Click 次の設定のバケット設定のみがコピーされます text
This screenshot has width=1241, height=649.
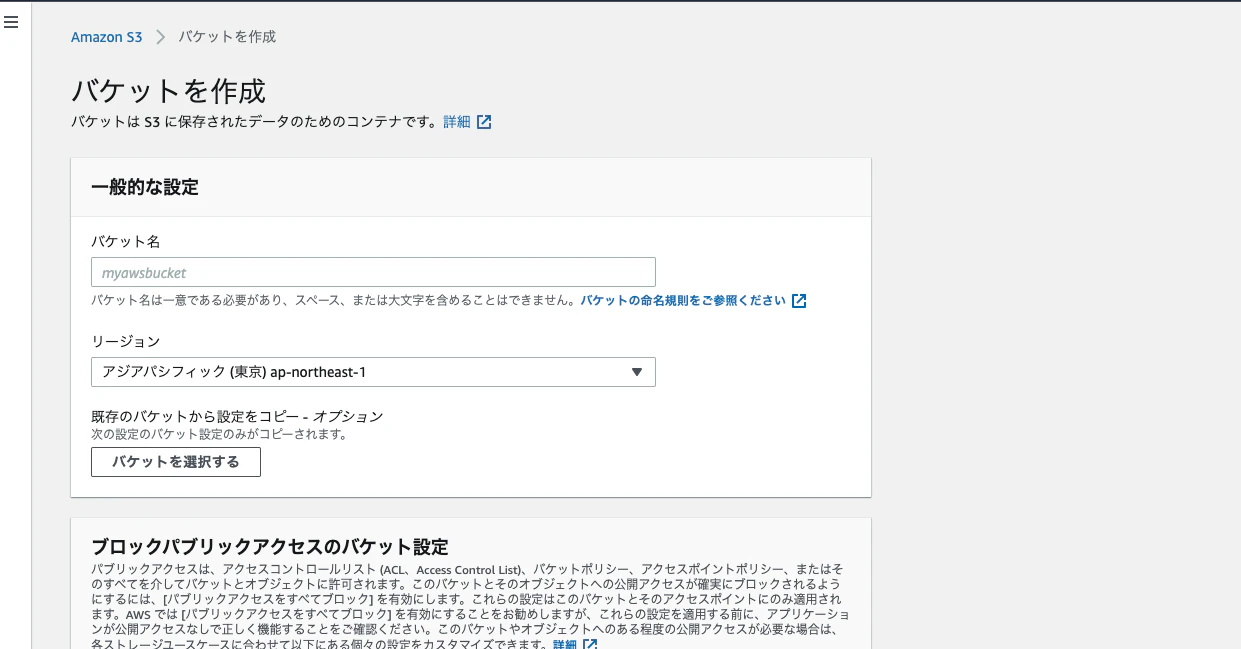pyautogui.click(x=219, y=434)
